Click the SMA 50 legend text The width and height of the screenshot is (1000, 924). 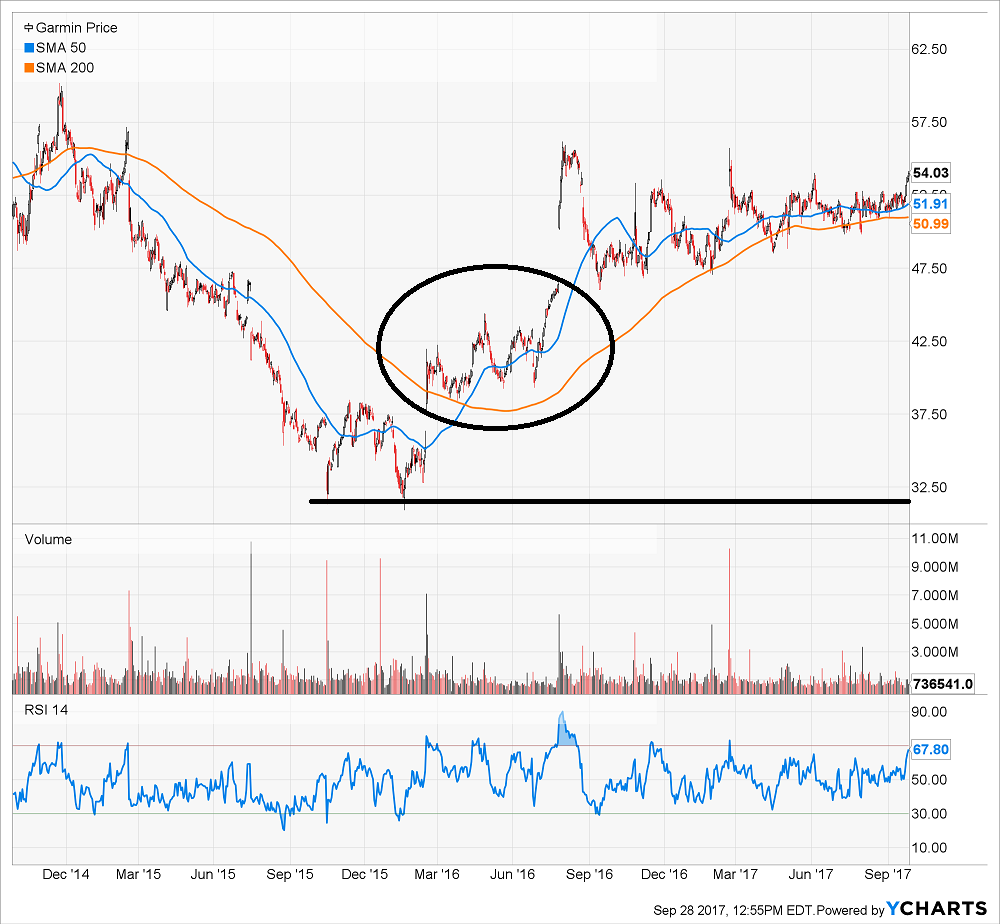coord(61,48)
